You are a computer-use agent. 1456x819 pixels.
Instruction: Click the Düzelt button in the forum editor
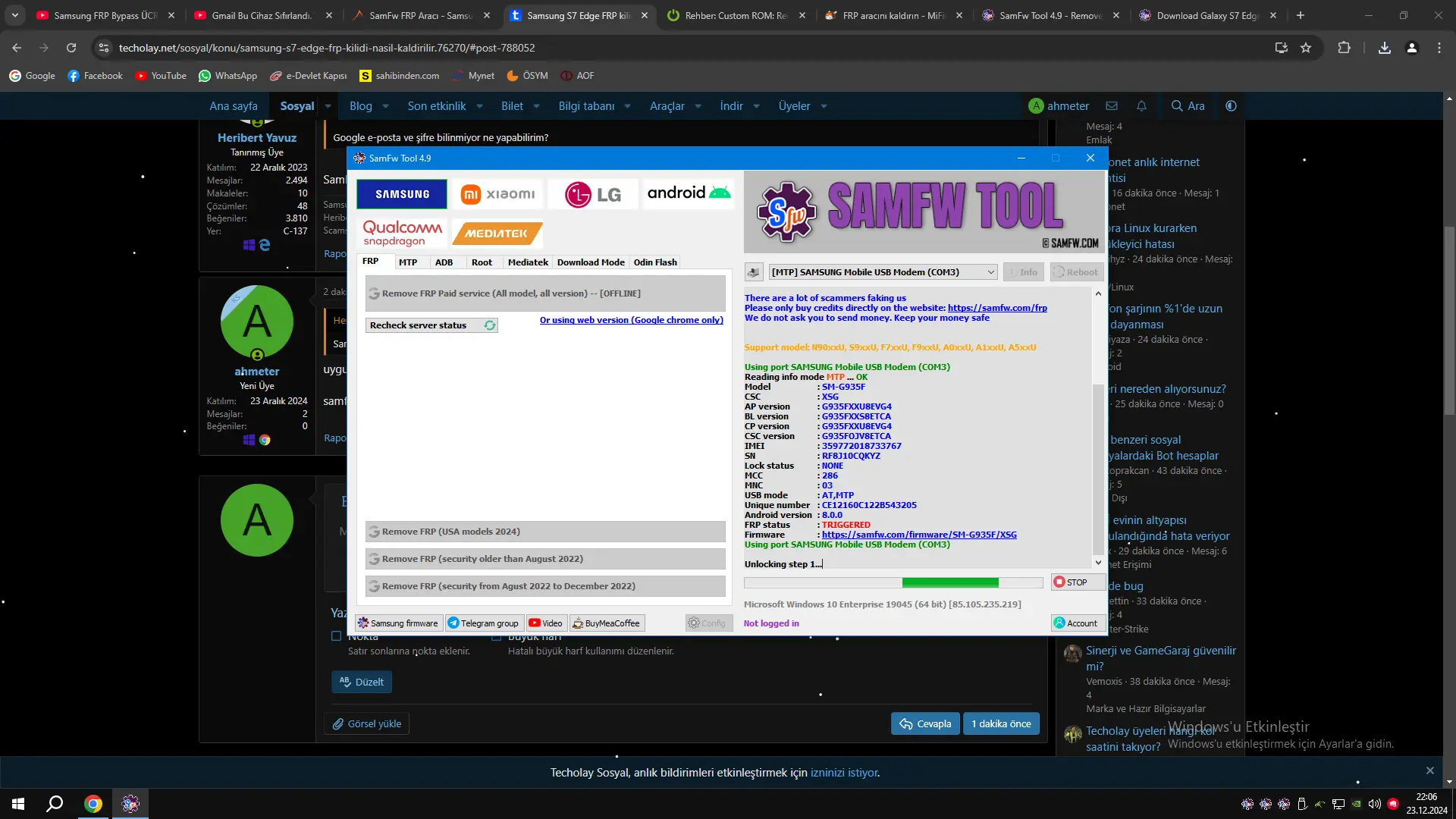[362, 682]
